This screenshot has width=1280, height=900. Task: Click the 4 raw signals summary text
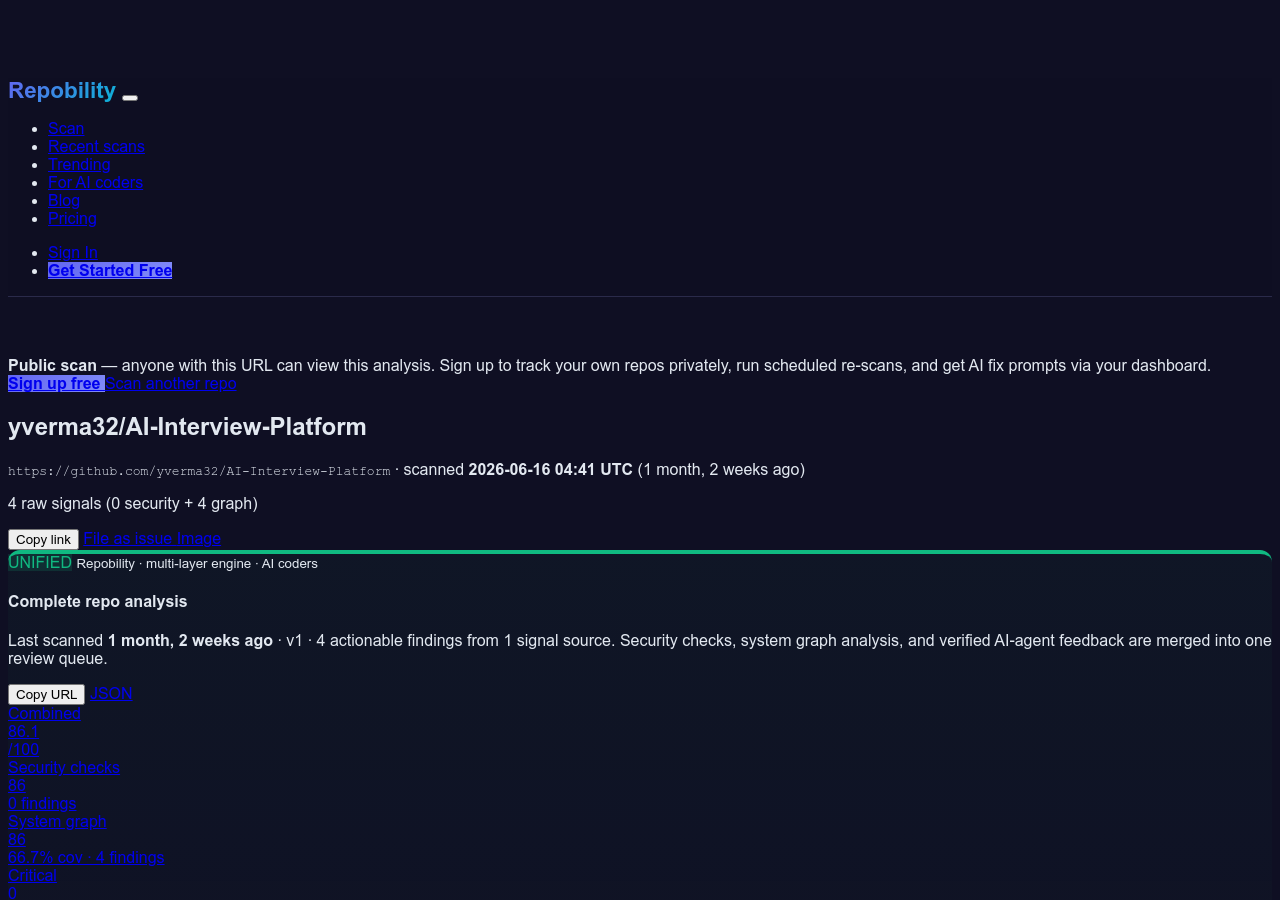[x=133, y=503]
